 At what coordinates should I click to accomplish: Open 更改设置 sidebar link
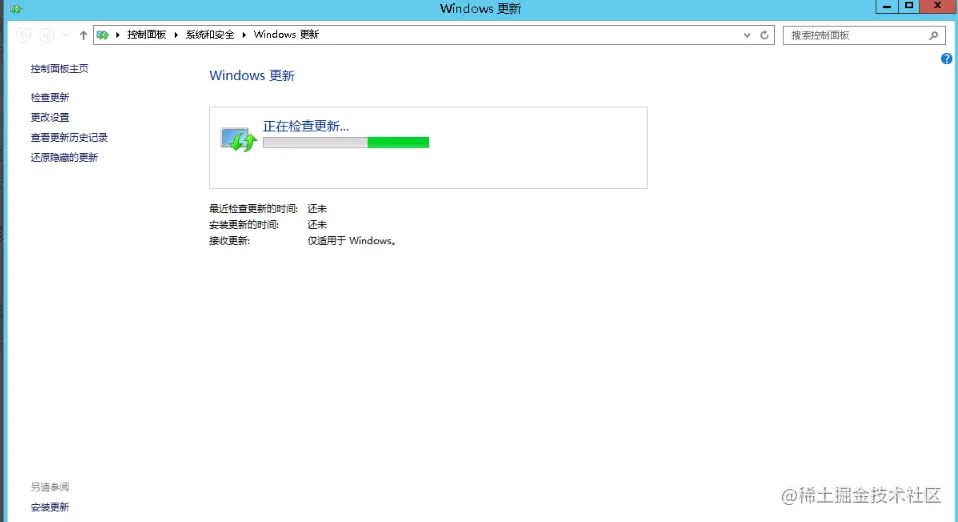[x=50, y=117]
